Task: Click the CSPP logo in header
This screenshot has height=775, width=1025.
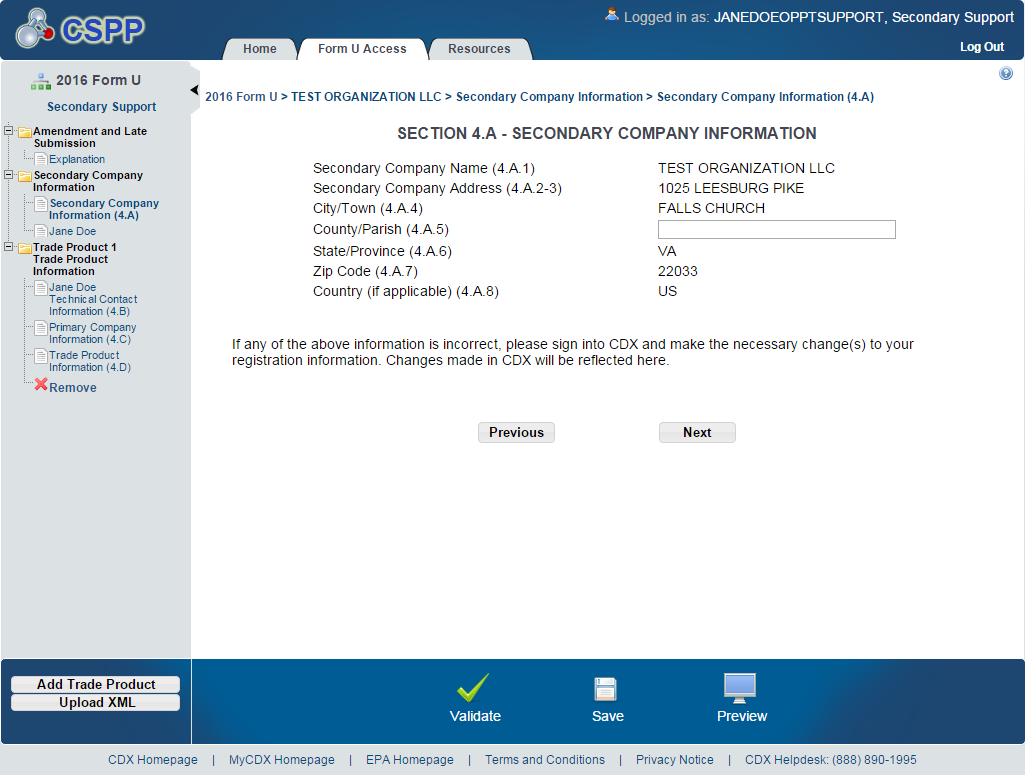Action: [80, 29]
